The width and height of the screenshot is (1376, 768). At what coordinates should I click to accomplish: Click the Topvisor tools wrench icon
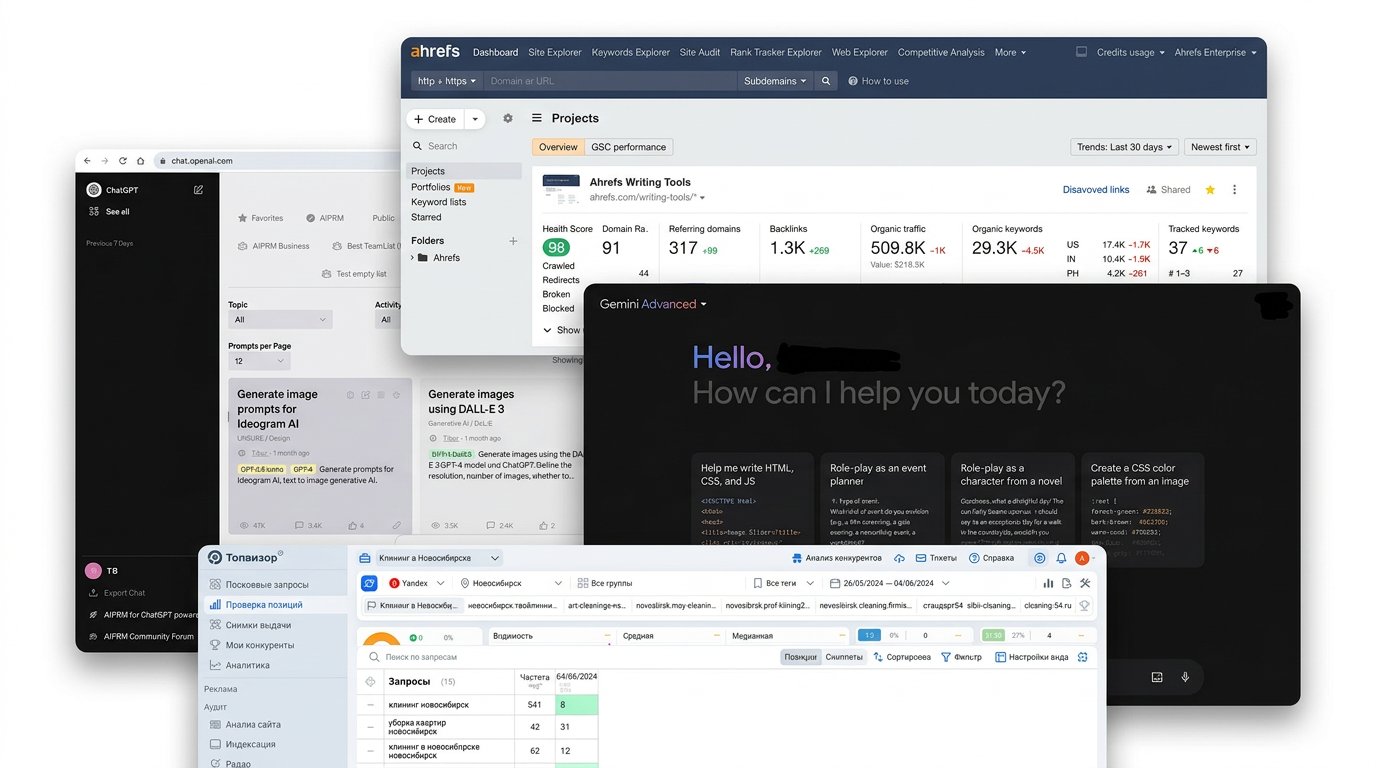coord(1085,583)
